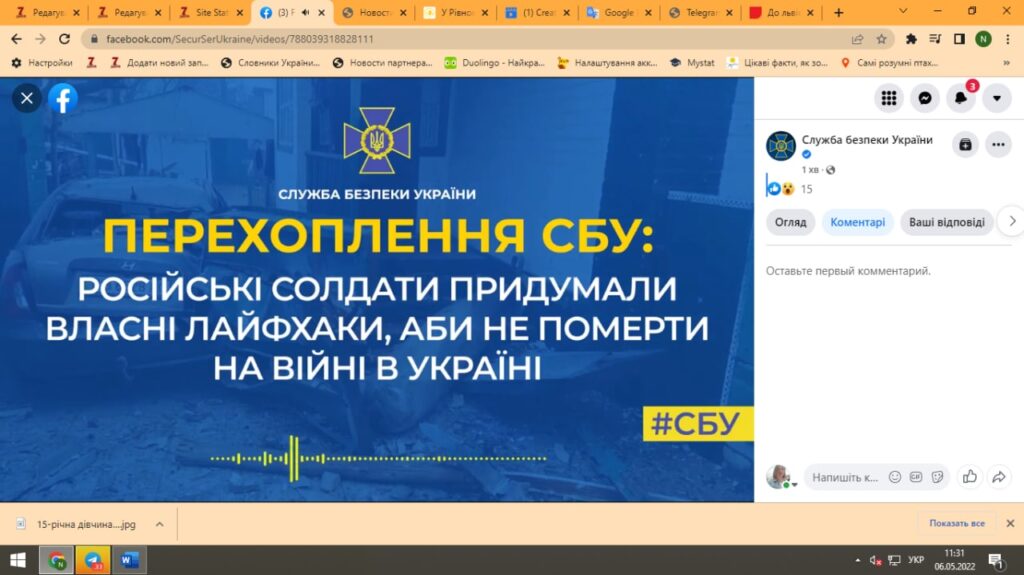Image resolution: width=1024 pixels, height=575 pixels.
Task: Like the video with thumbs-up
Action: point(968,477)
